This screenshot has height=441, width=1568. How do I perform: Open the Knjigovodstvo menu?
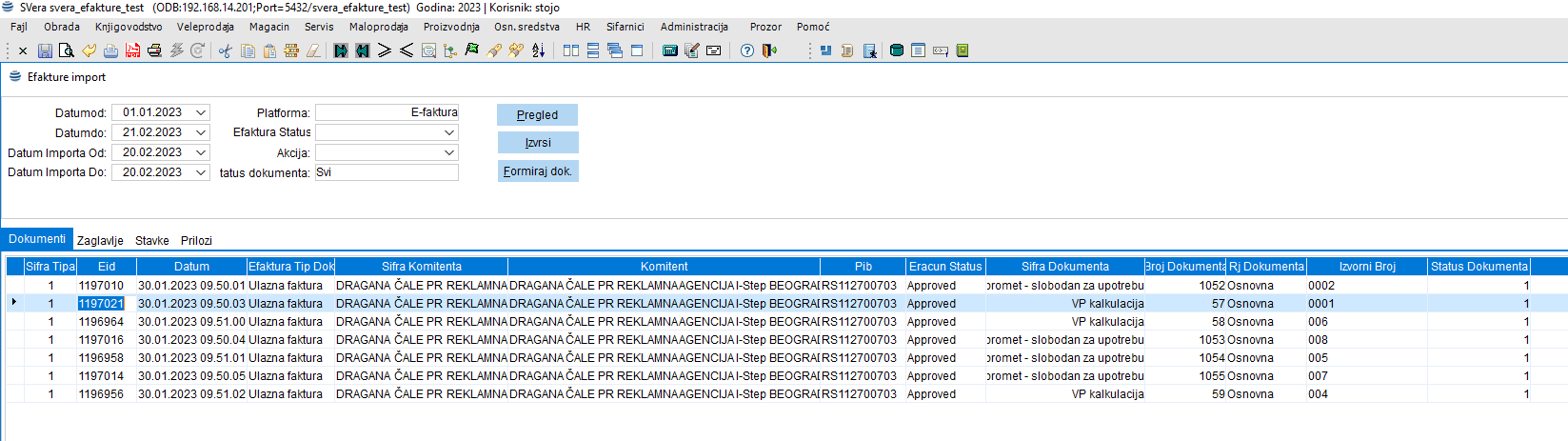(x=129, y=27)
